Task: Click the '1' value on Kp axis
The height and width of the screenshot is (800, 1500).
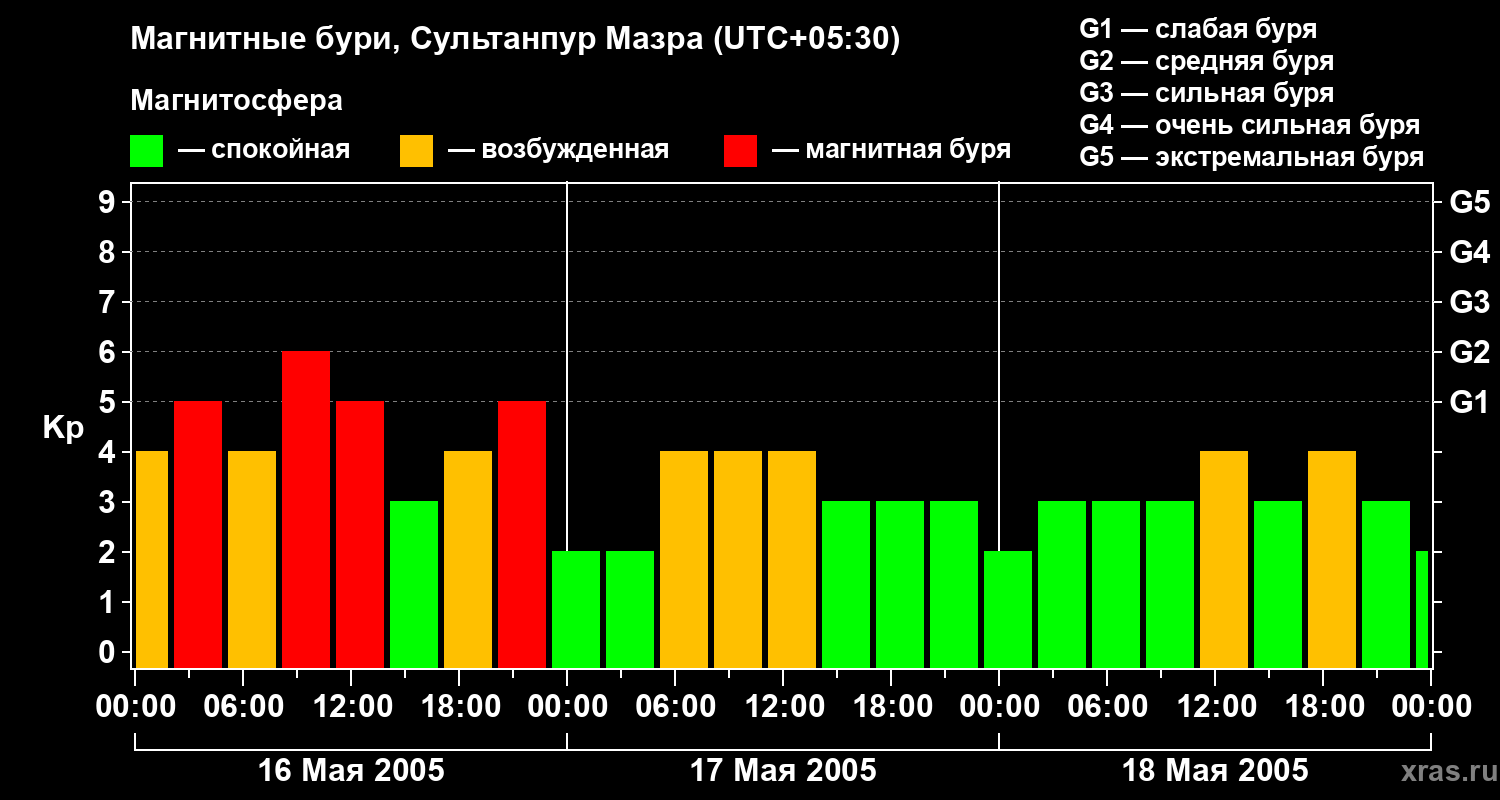Action: (109, 602)
